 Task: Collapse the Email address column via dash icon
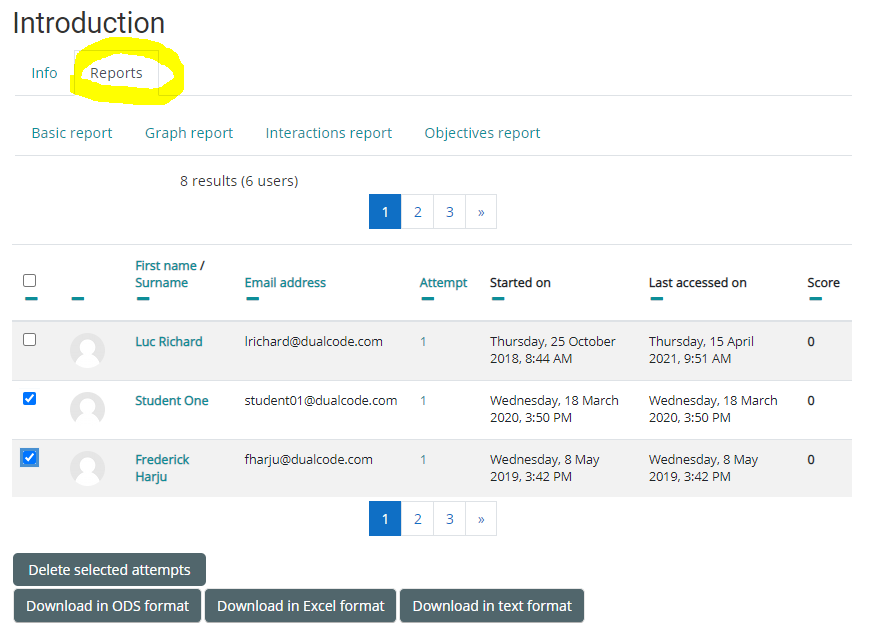[x=251, y=298]
